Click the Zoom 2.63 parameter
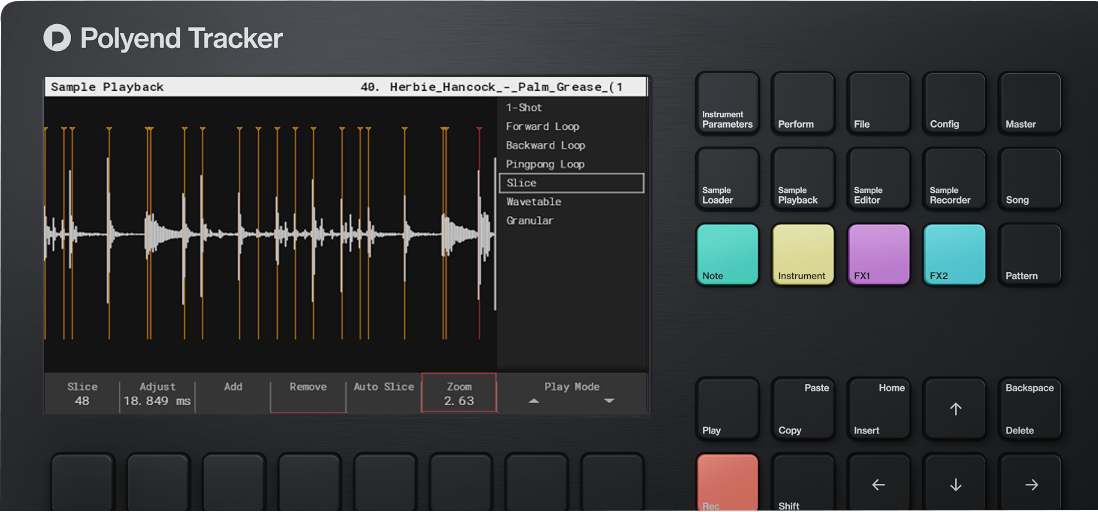The height and width of the screenshot is (512, 1098). pyautogui.click(x=459, y=394)
